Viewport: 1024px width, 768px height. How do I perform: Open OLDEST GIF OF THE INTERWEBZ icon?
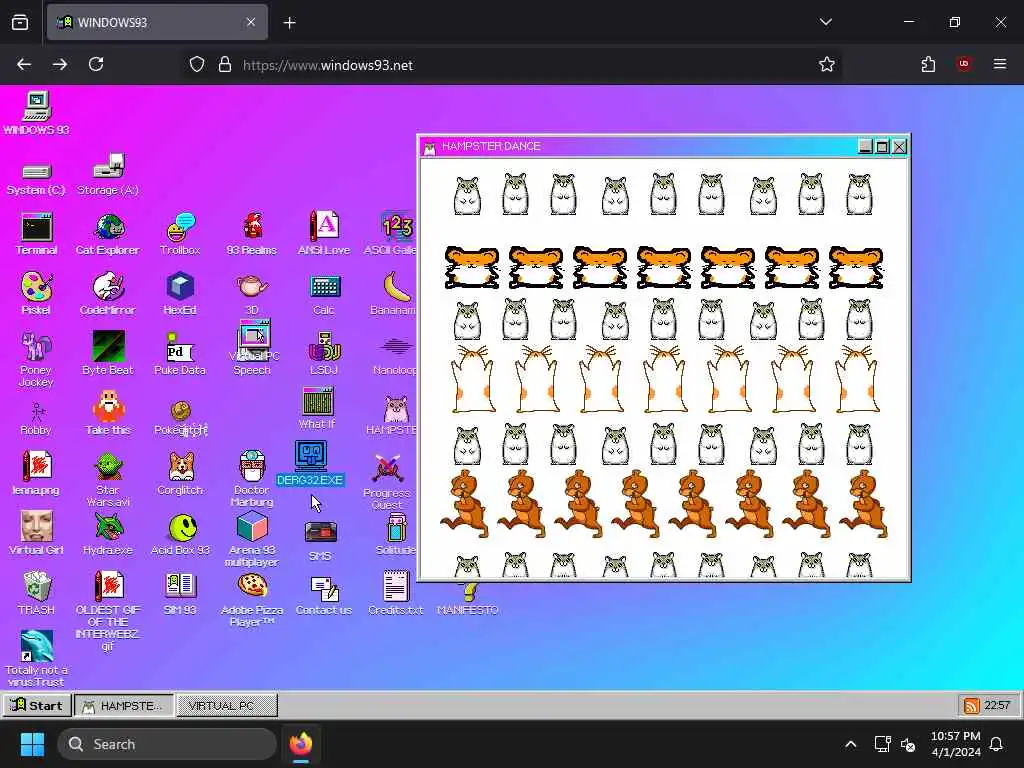click(x=108, y=611)
